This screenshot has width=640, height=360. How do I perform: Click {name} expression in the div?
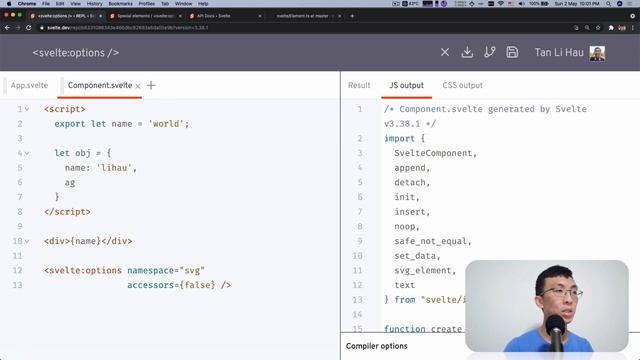tap(86, 241)
